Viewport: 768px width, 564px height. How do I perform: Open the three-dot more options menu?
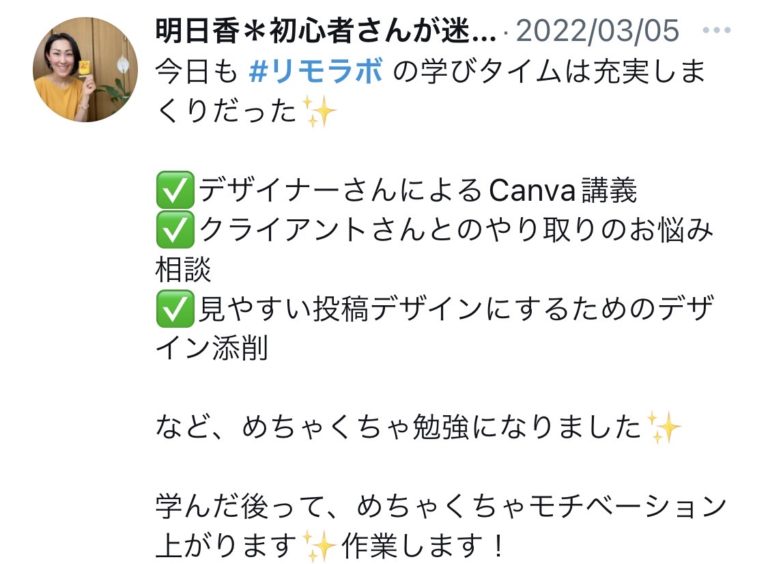[716, 30]
